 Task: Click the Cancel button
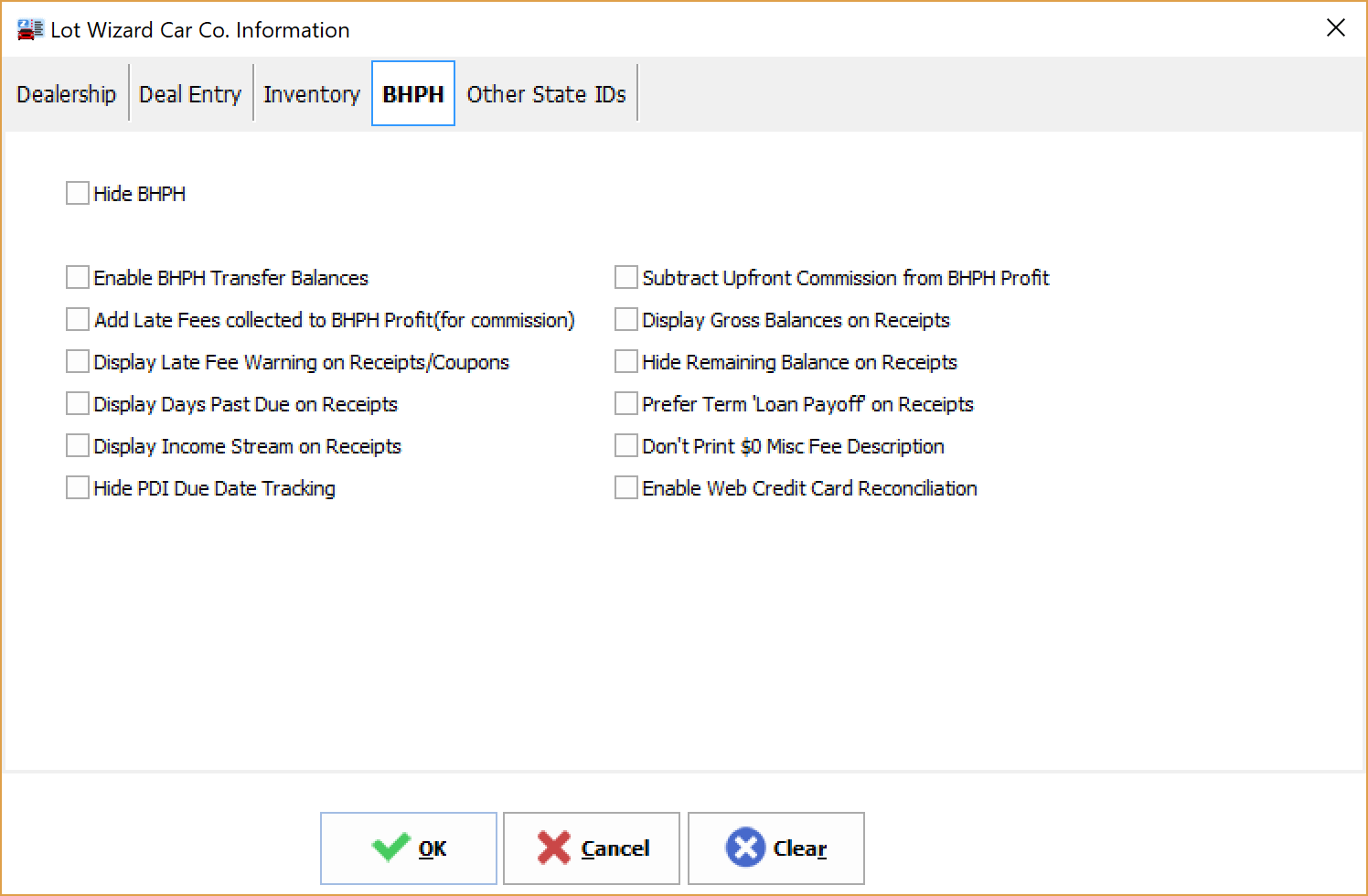(x=591, y=848)
